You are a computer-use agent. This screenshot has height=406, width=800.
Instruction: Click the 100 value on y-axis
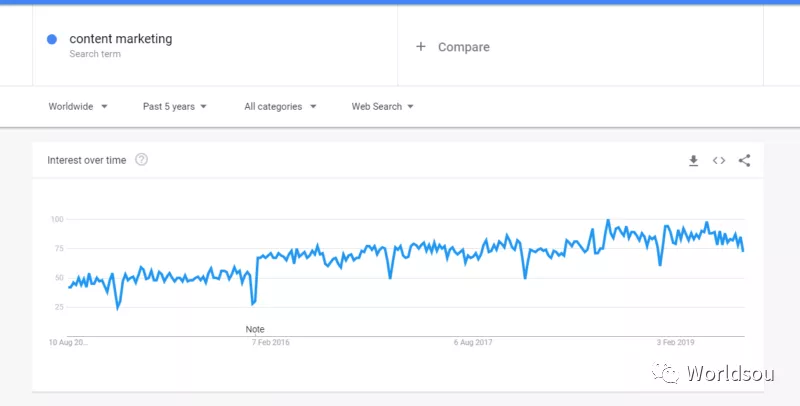click(x=57, y=219)
